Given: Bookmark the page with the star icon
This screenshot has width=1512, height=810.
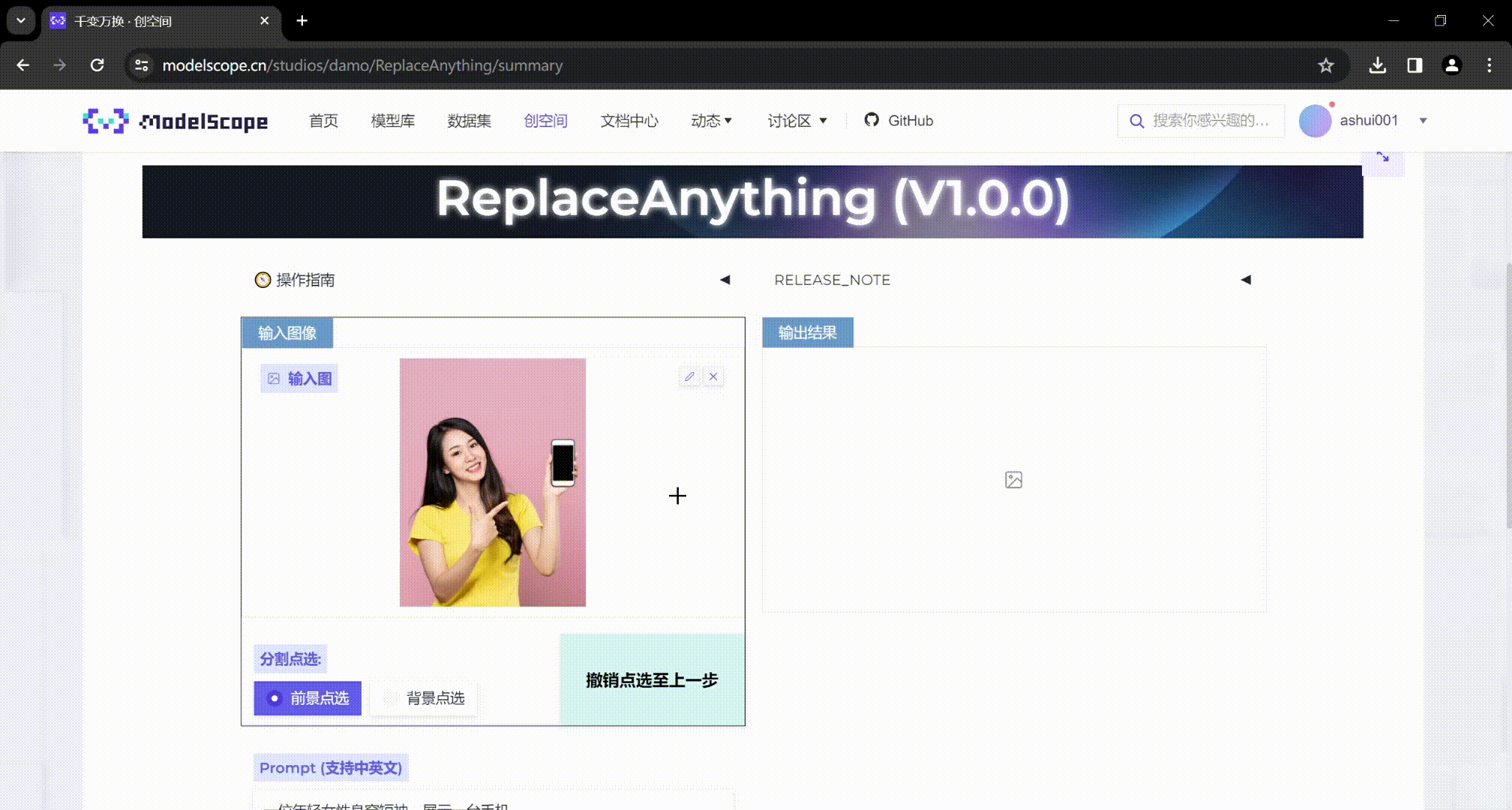Looking at the screenshot, I should coord(1327,65).
